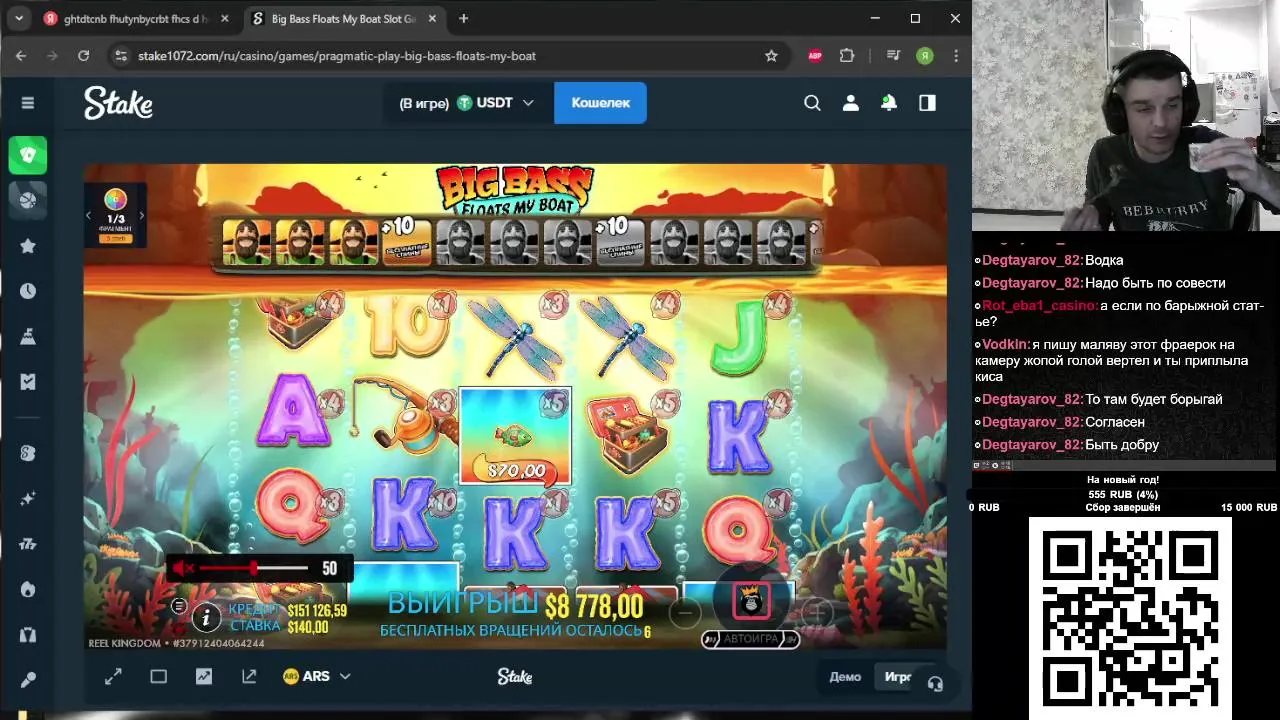
Task: Increase bet with plus button
Action: (x=816, y=612)
